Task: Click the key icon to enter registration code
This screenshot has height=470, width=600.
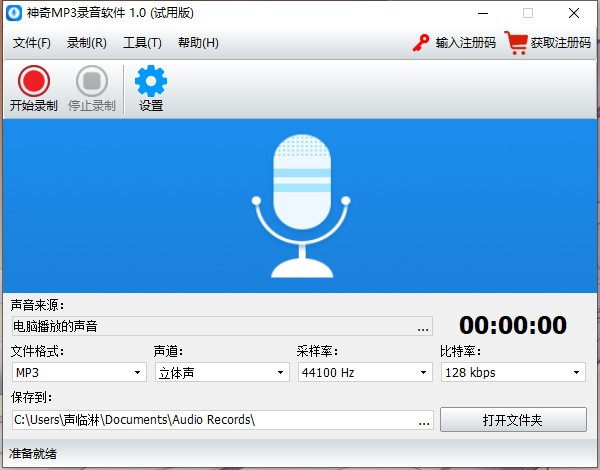Action: (421, 43)
